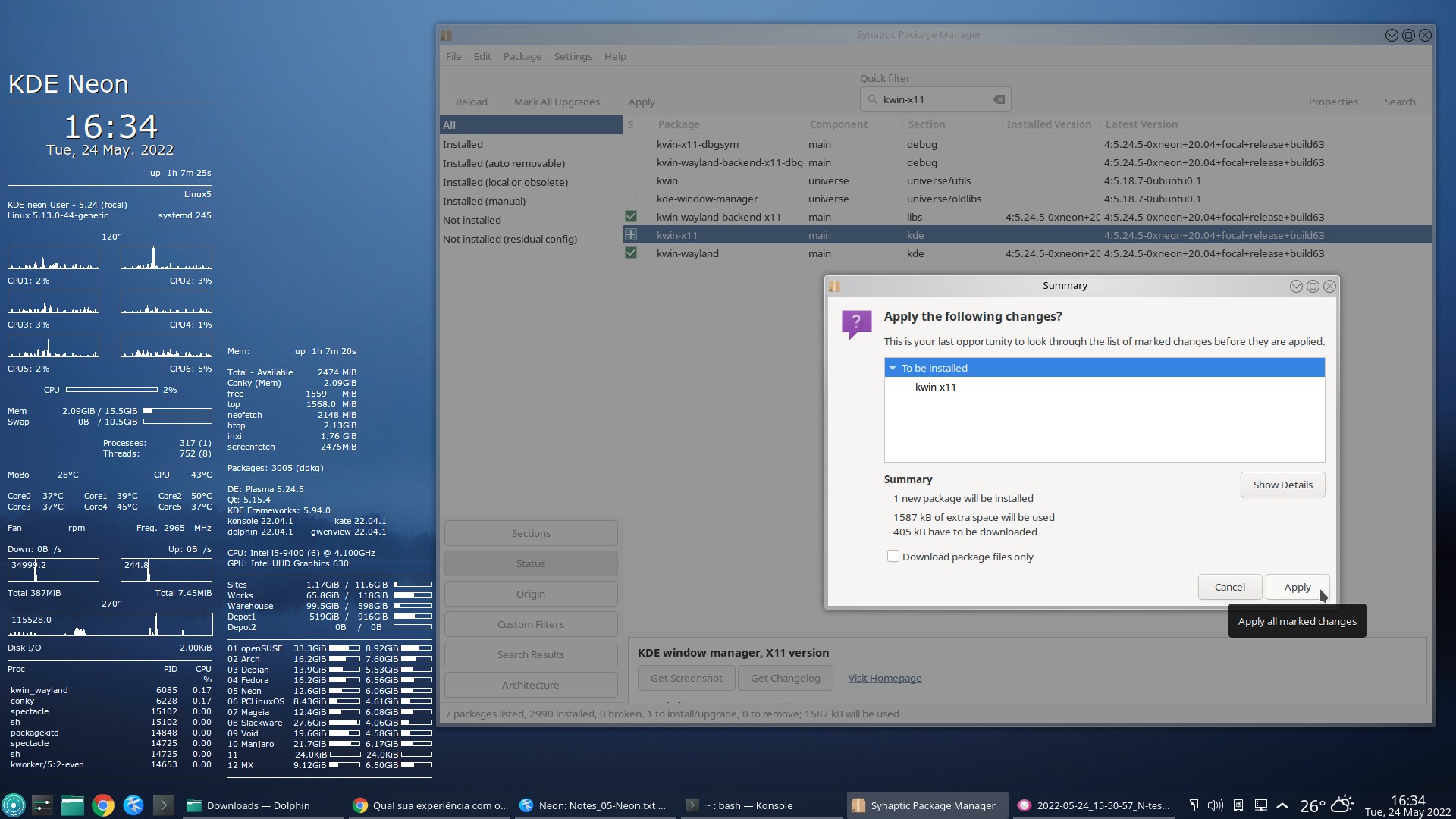Mark the kde-window-manager status checkbox

[x=630, y=199]
